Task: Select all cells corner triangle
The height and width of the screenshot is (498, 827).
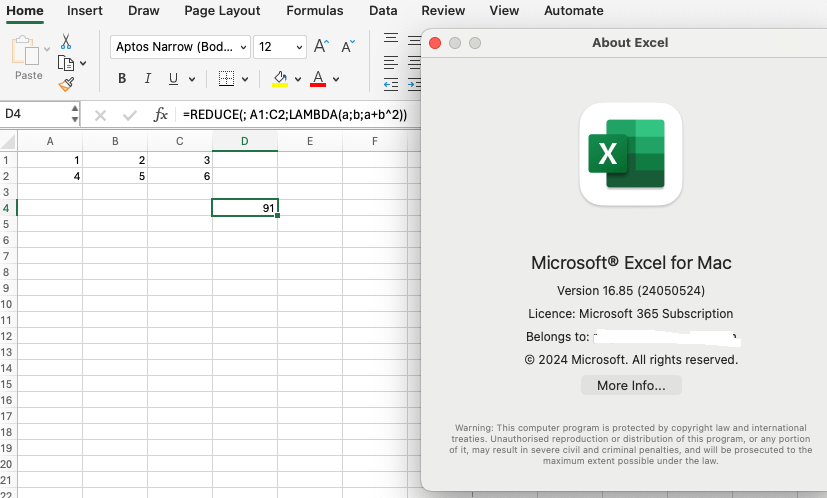Action: pyautogui.click(x=7, y=141)
